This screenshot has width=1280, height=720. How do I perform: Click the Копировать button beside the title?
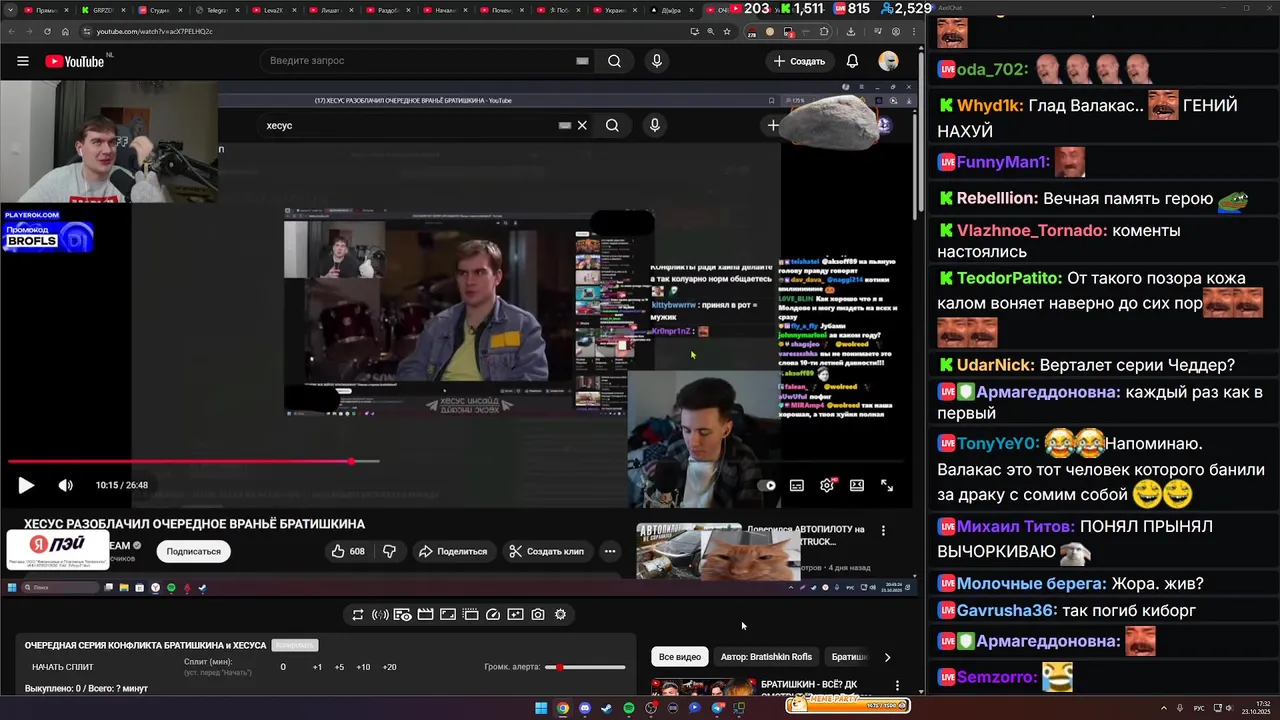(x=295, y=645)
